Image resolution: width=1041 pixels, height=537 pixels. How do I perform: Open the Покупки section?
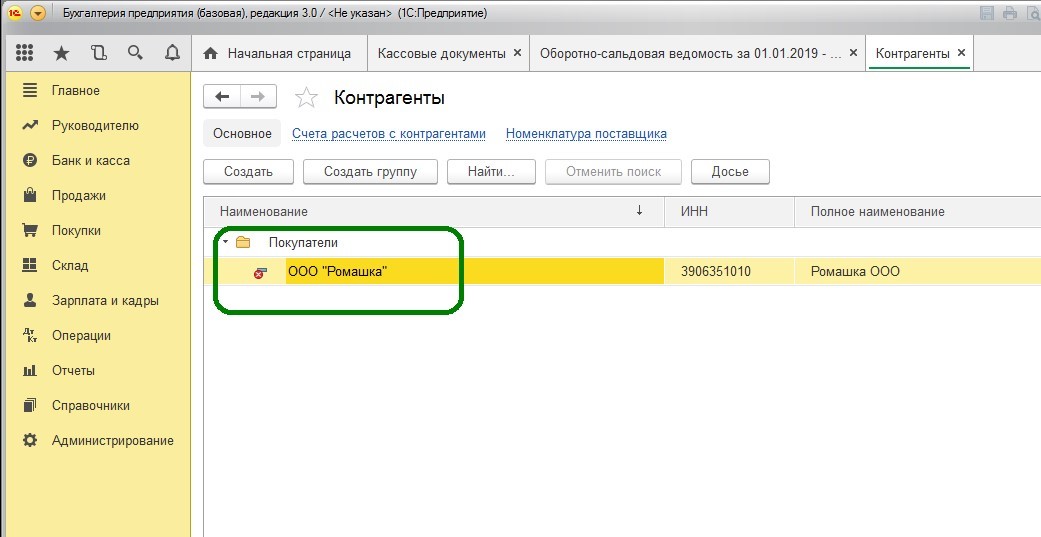(76, 231)
